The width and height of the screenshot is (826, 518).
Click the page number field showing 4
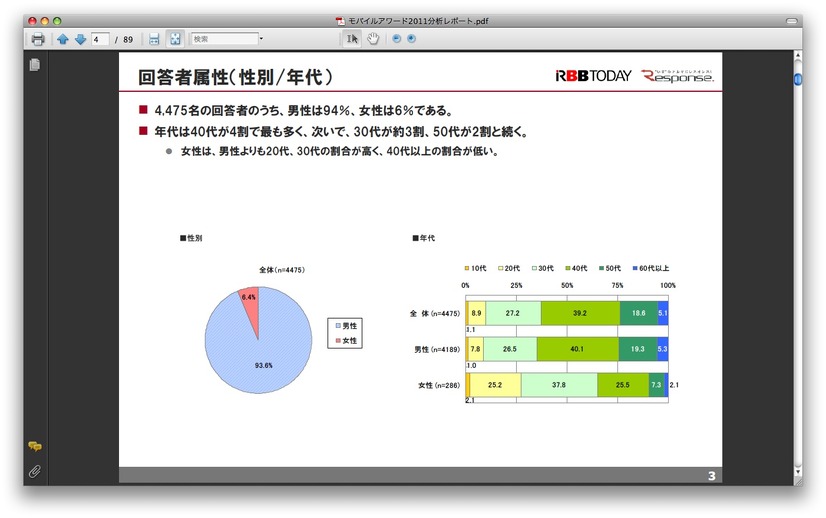click(100, 39)
